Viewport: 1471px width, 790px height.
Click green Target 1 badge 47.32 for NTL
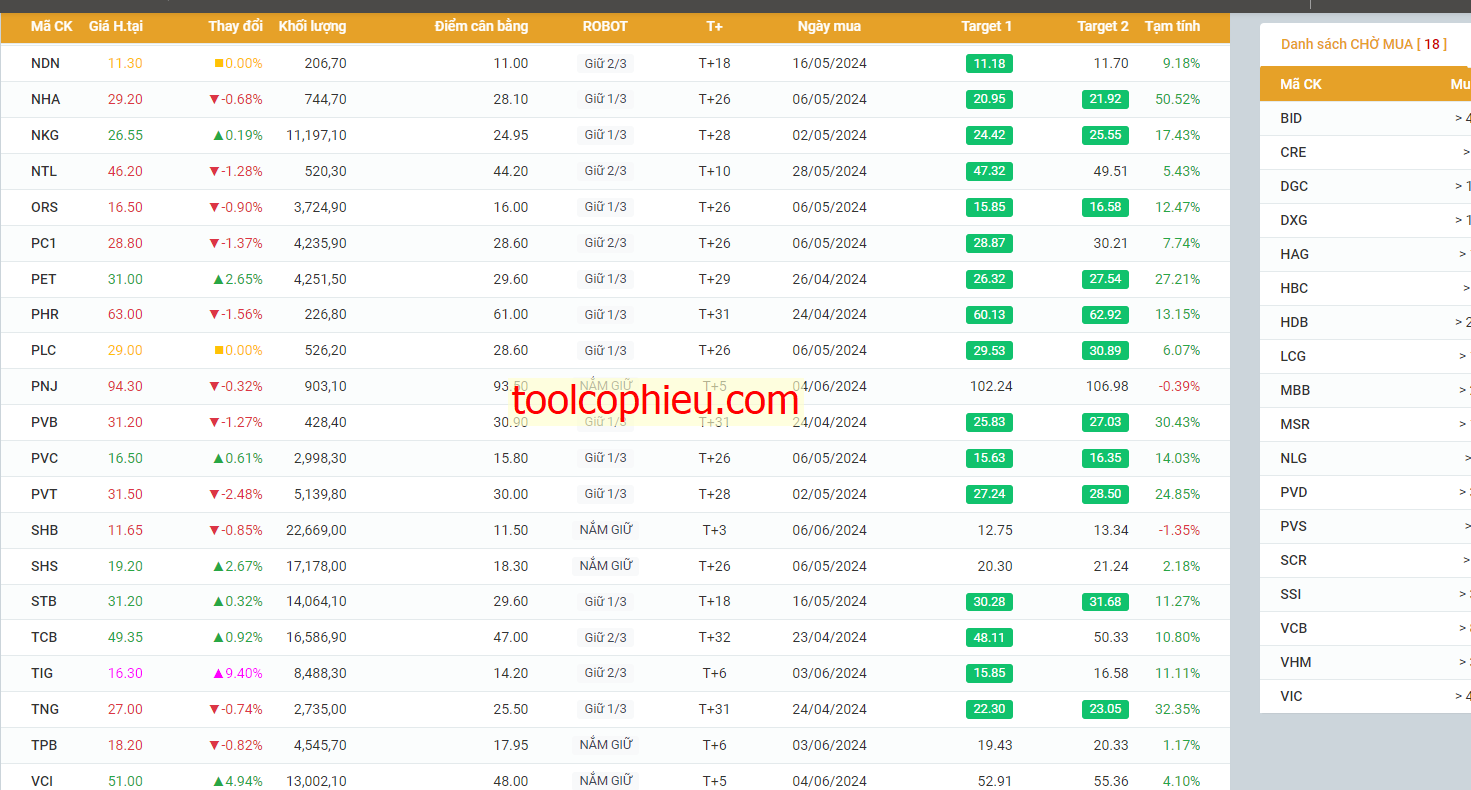tap(989, 171)
